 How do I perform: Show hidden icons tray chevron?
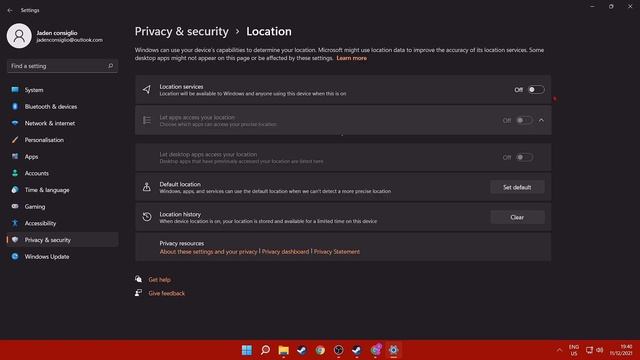559,350
